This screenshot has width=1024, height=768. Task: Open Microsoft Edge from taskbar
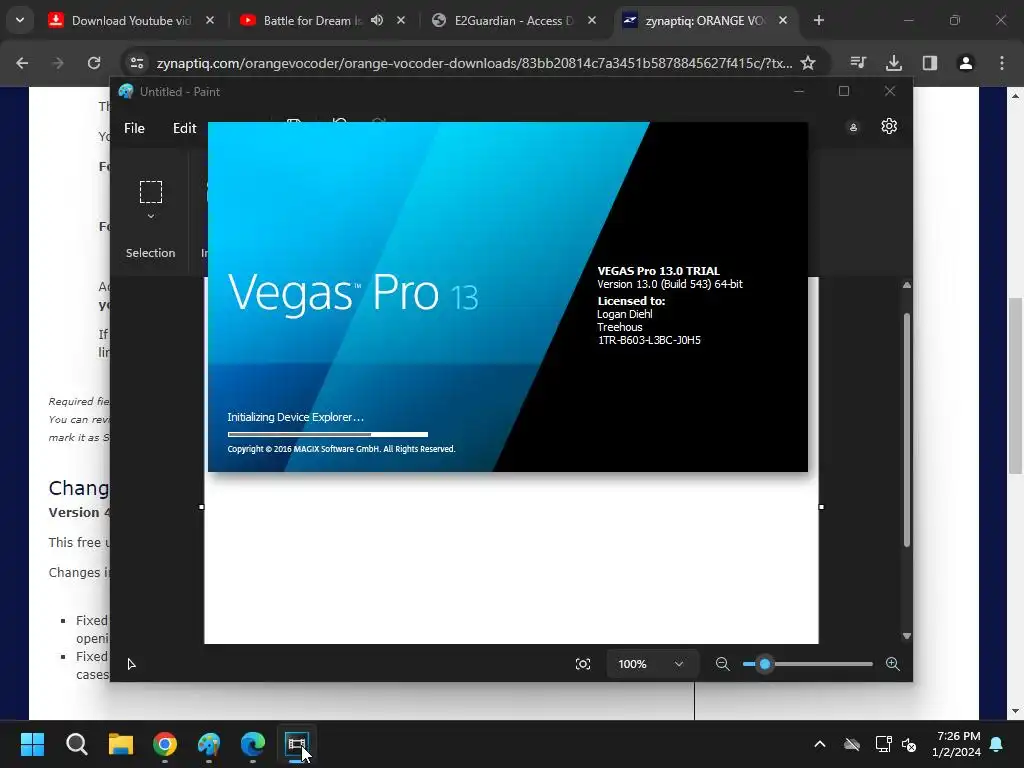point(253,744)
